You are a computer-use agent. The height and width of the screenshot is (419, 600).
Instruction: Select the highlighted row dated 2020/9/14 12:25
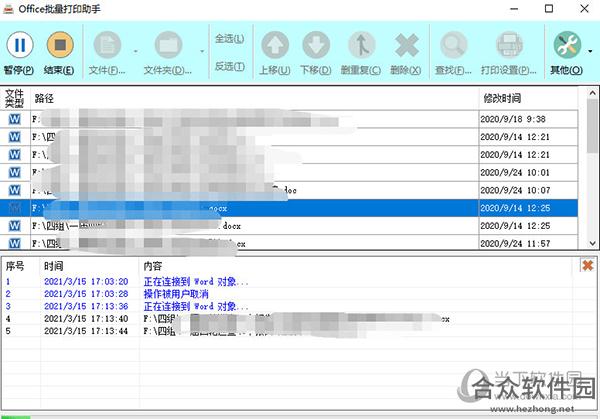click(x=289, y=208)
